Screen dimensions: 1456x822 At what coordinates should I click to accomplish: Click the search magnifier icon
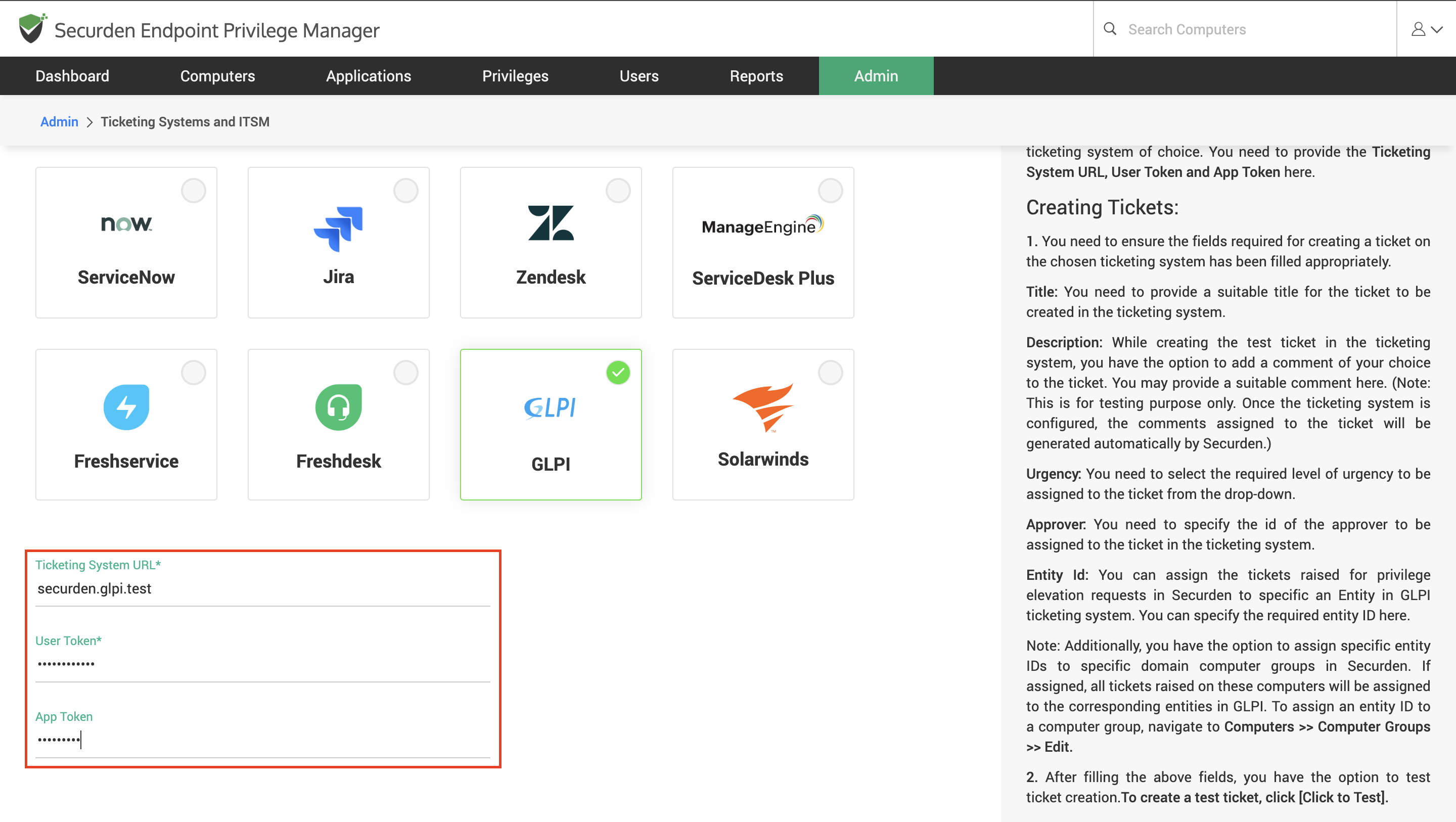[x=1110, y=29]
